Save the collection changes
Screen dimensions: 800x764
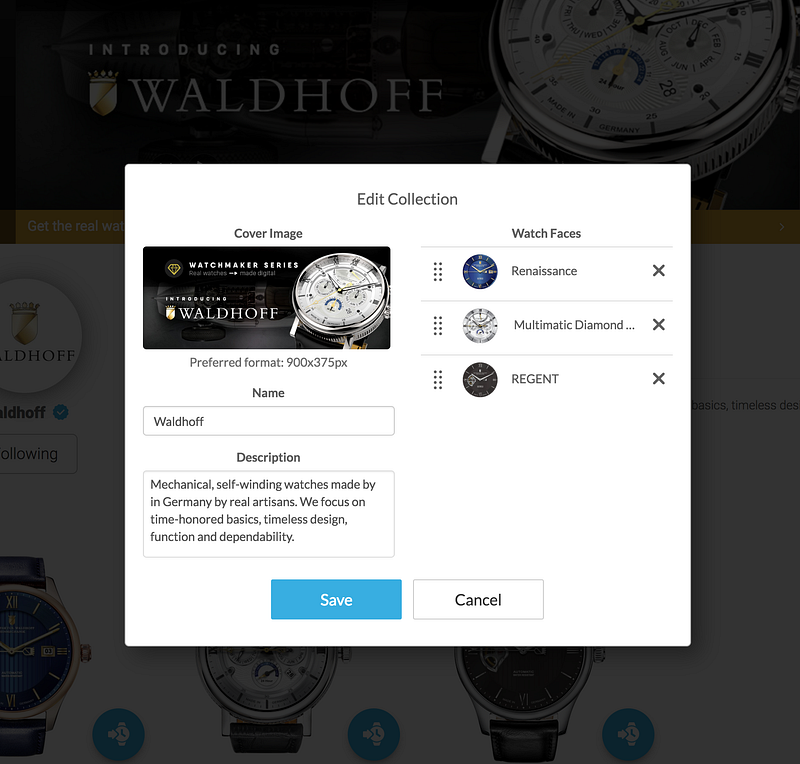tap(336, 599)
